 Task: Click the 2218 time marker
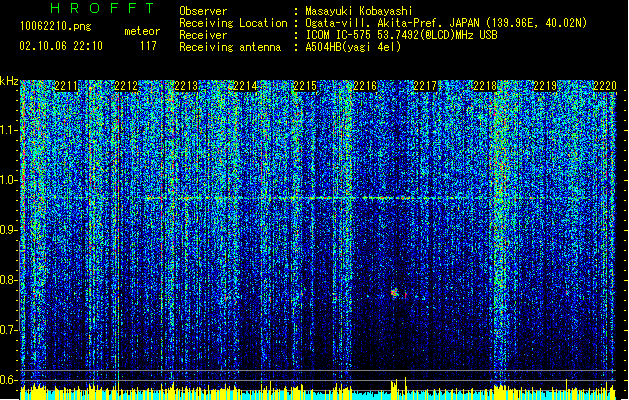pyautogui.click(x=485, y=86)
